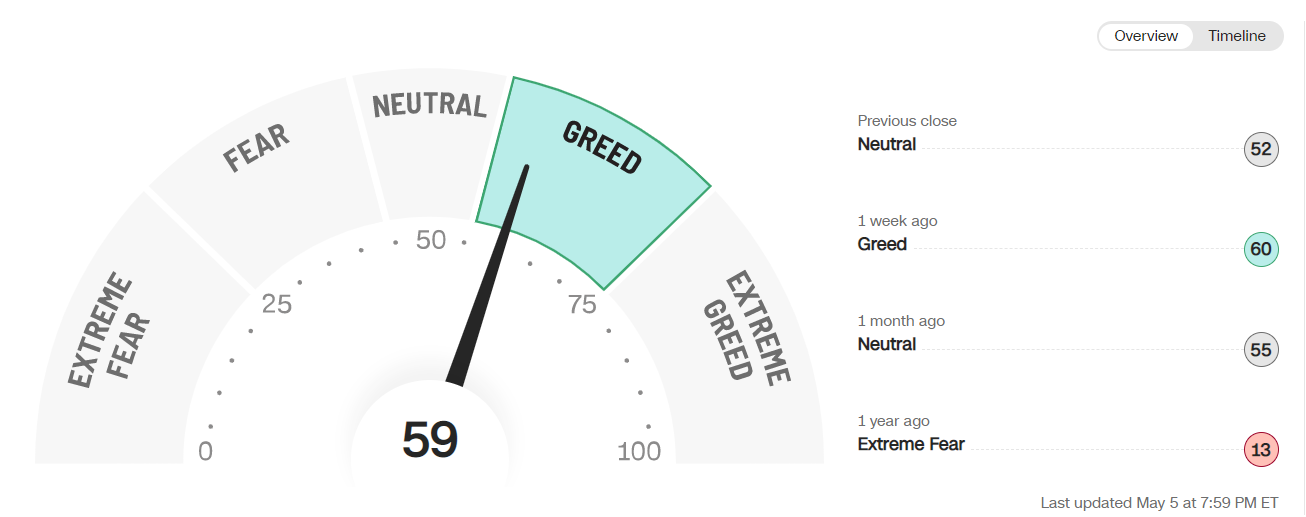Click the Greed gauge segment
This screenshot has width=1306, height=517.
click(x=598, y=170)
